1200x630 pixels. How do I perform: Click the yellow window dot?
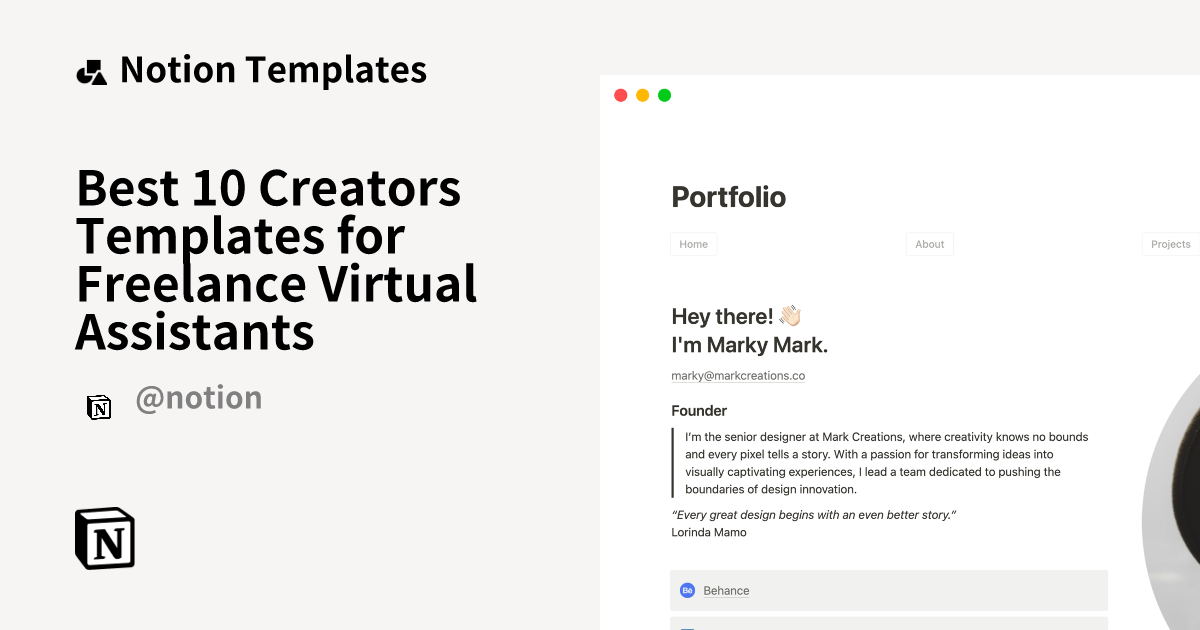click(x=642, y=94)
